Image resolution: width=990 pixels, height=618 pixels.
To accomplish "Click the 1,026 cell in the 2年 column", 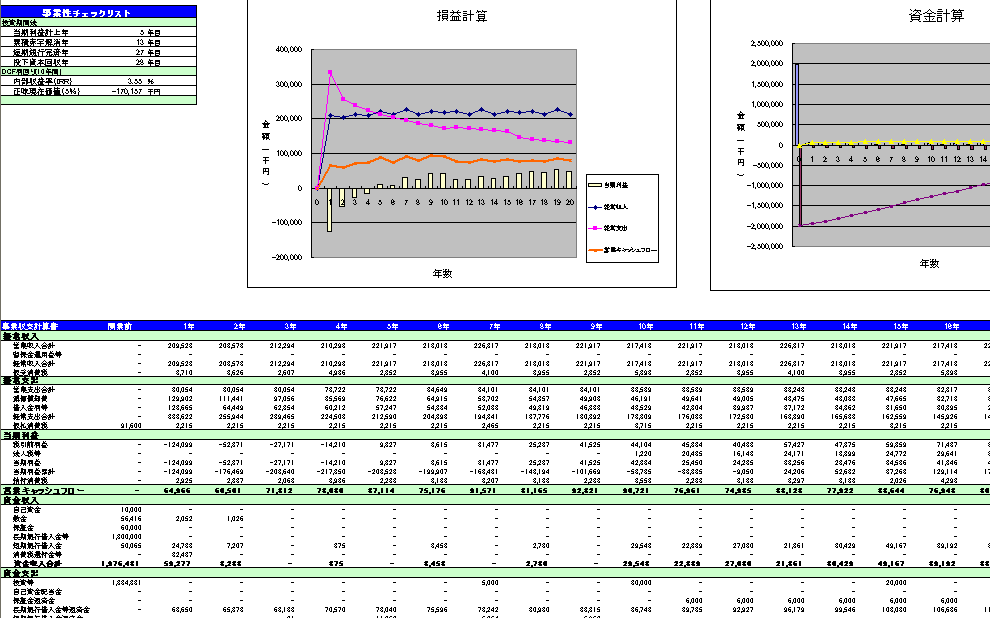I will (234, 518).
